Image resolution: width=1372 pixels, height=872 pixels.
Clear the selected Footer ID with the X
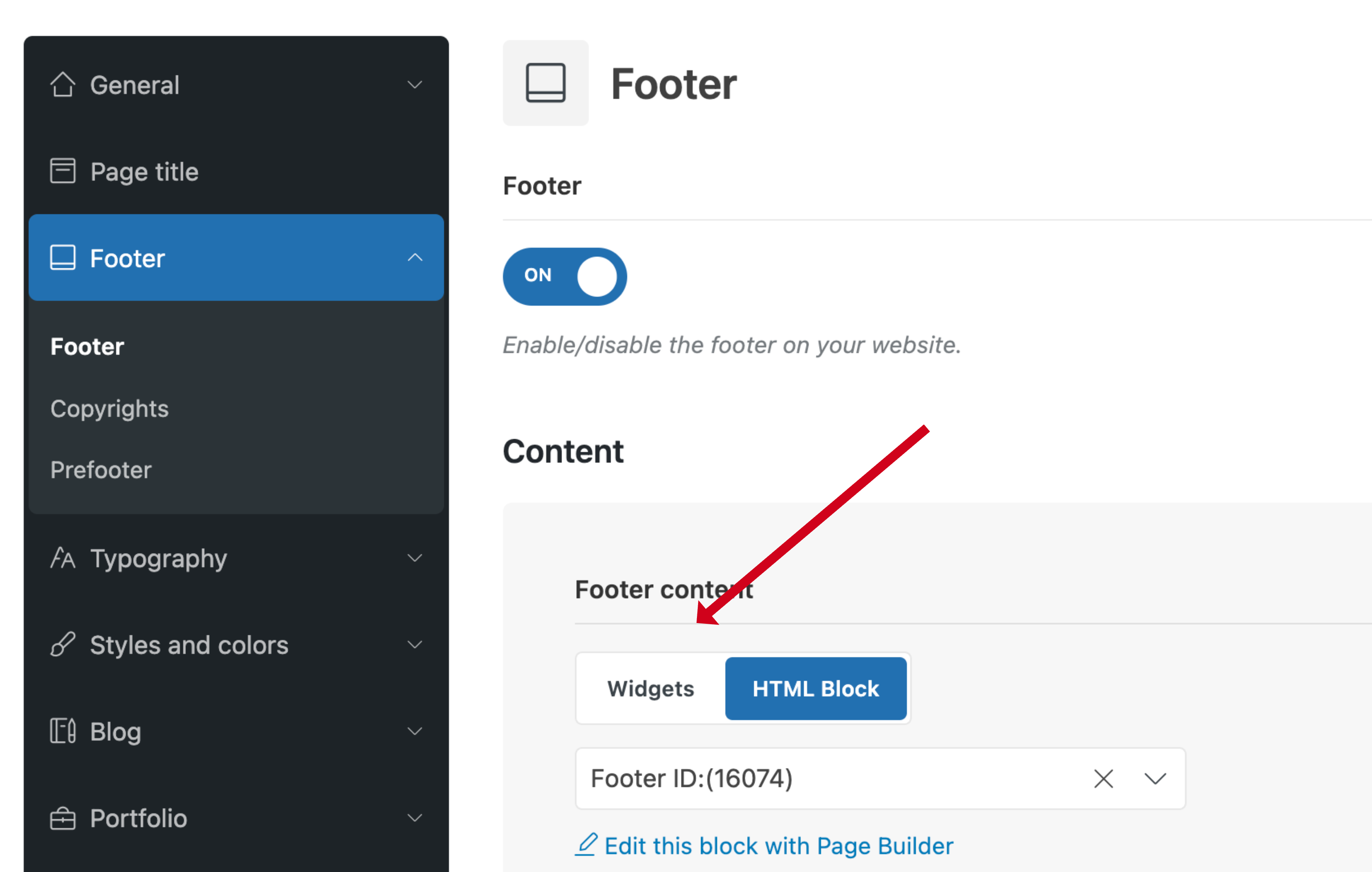coord(1104,779)
